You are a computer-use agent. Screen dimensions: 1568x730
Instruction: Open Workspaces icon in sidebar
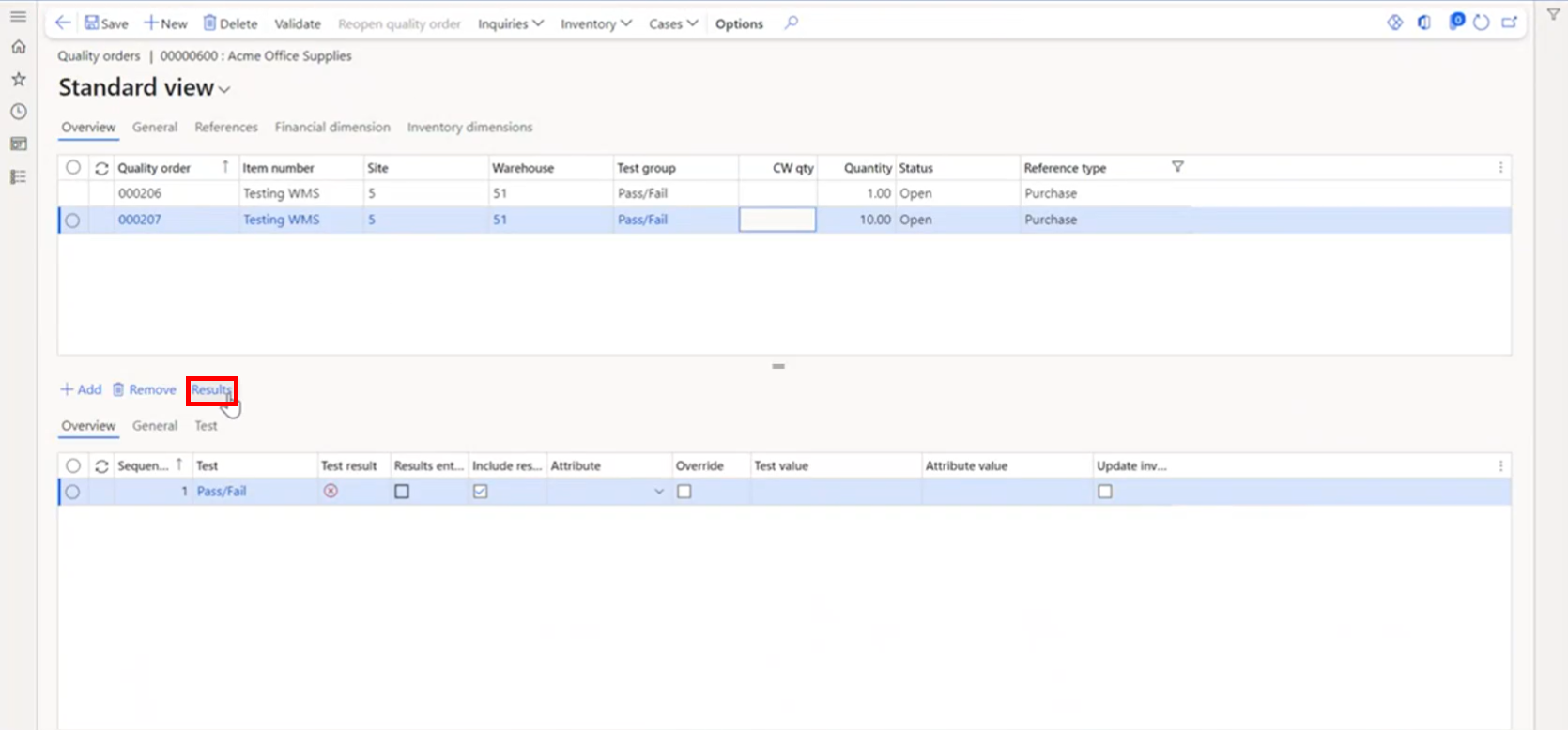click(x=18, y=144)
